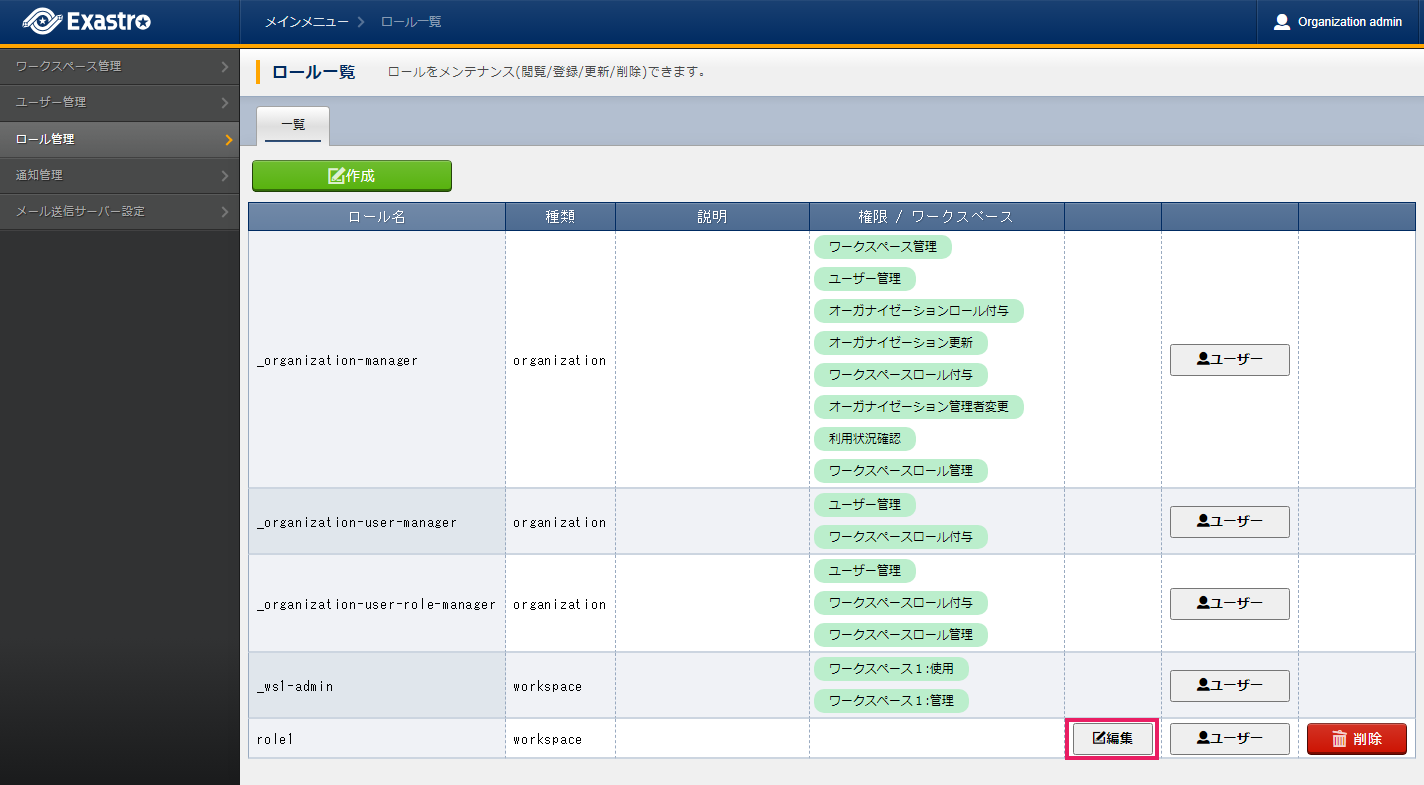Screen dimensions: 1424x785
Task: Open ユーザー for _organization-user-manager role
Action: pyautogui.click(x=1229, y=522)
